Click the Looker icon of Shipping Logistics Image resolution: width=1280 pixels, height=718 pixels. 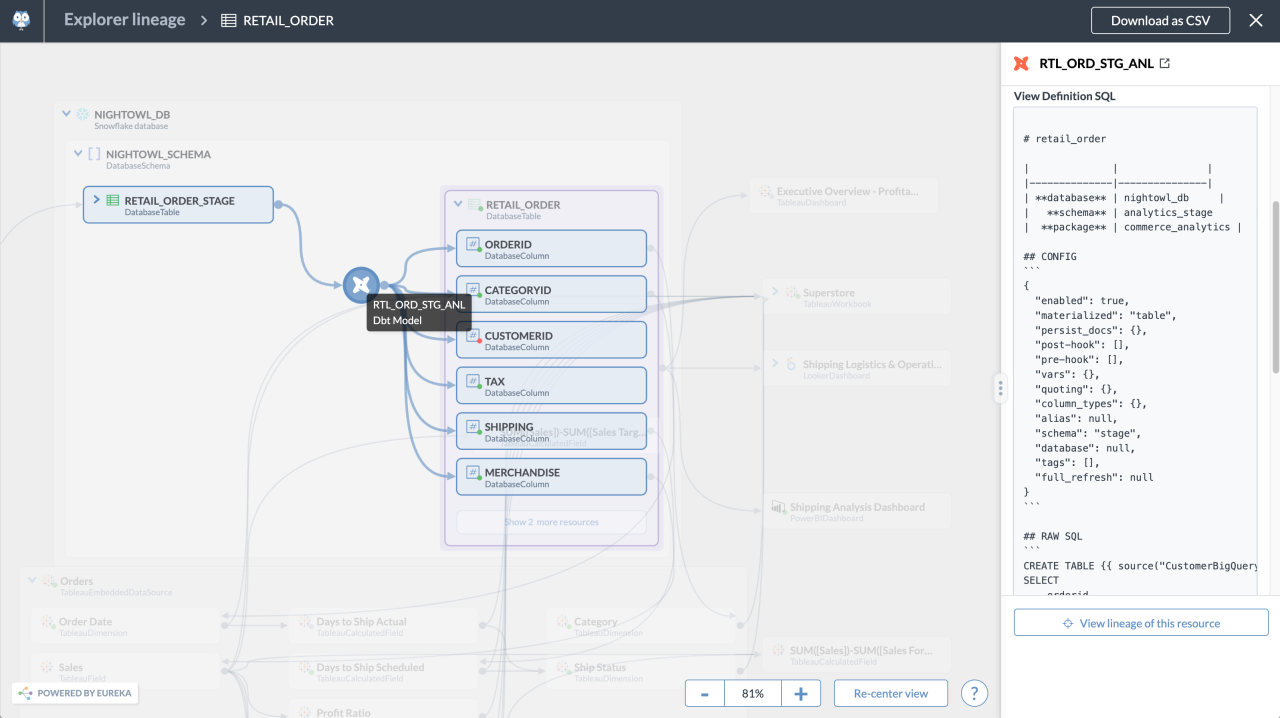791,365
